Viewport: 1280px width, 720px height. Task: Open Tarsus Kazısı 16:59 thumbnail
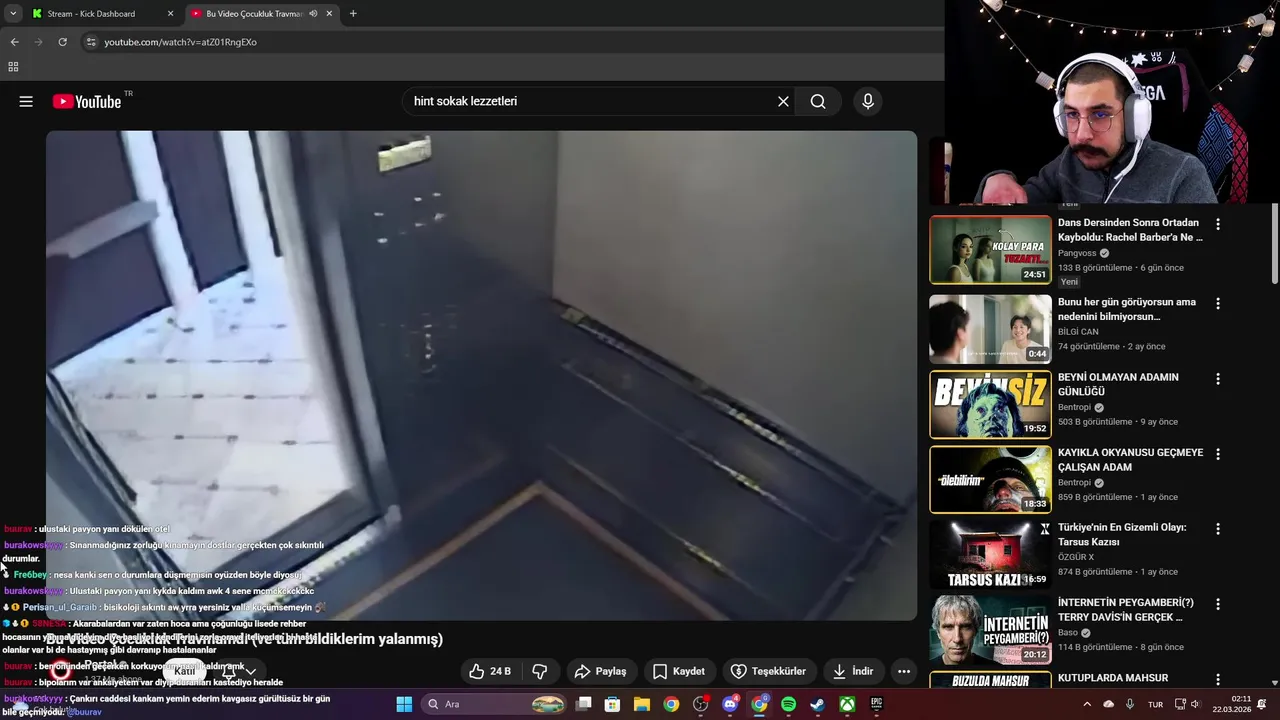tap(990, 554)
